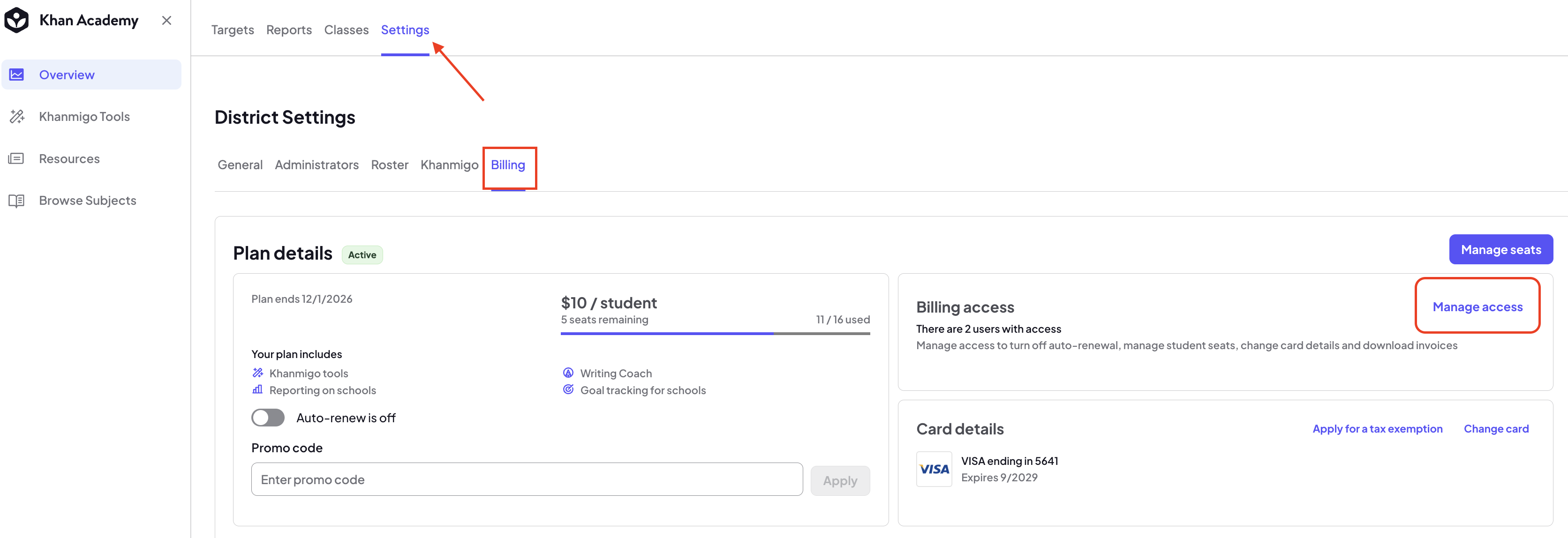Screen dimensions: 1568x538
Task: Focus the Enter promo code field
Action: point(527,479)
